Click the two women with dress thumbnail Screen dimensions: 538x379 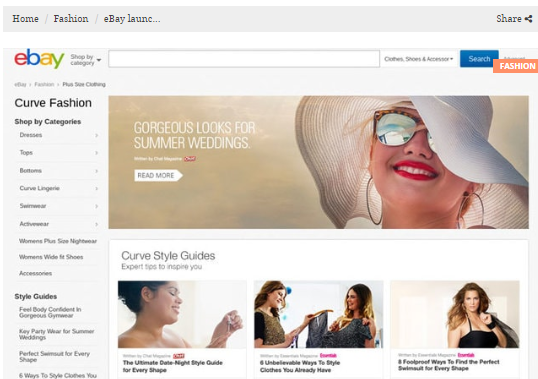318,314
